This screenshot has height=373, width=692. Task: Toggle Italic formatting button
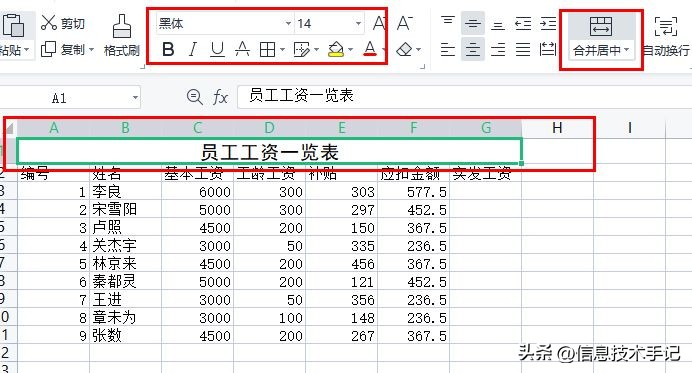(192, 49)
